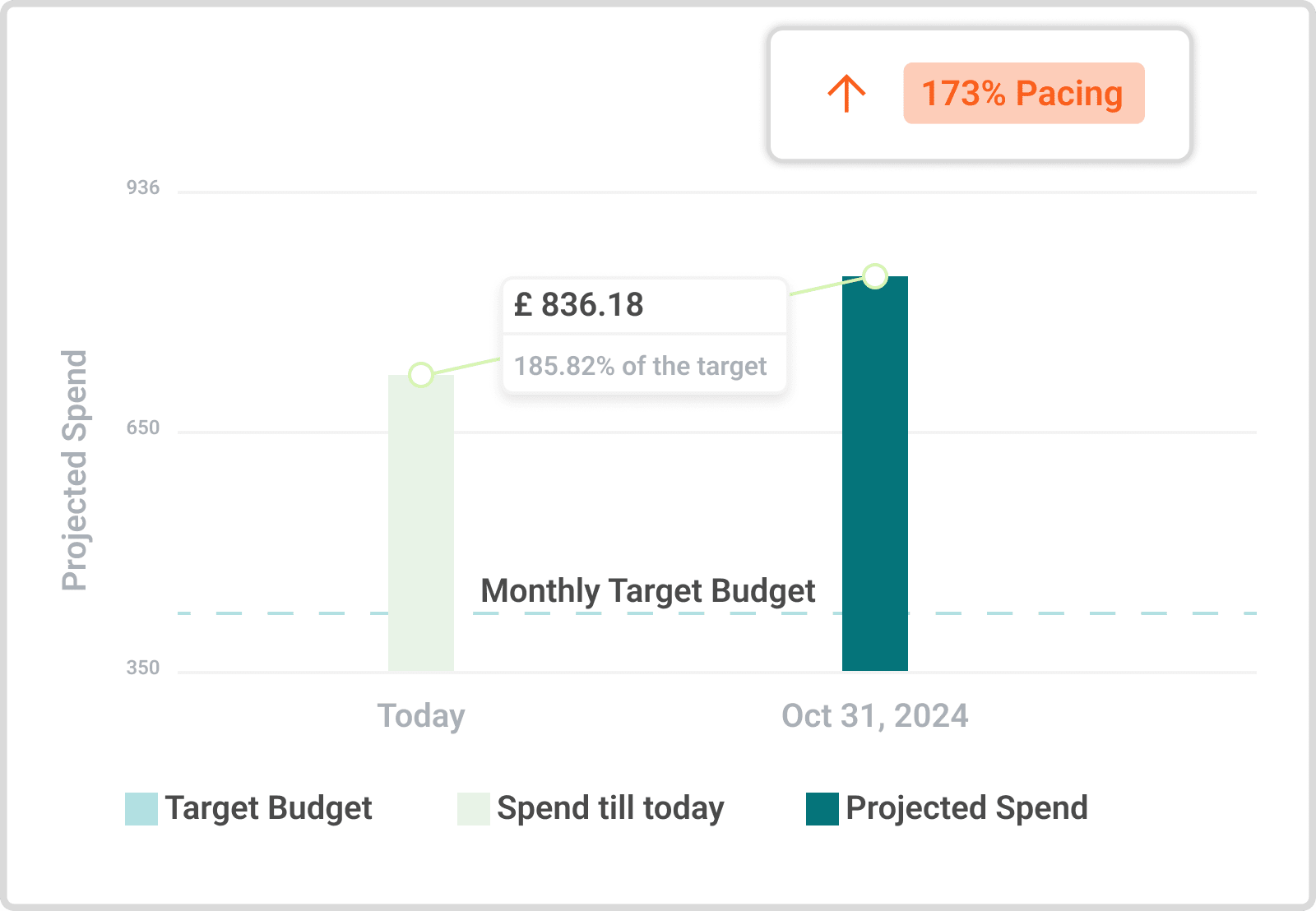The height and width of the screenshot is (911, 1316).
Task: Click the Spend till today legend swatch
Action: [x=473, y=808]
